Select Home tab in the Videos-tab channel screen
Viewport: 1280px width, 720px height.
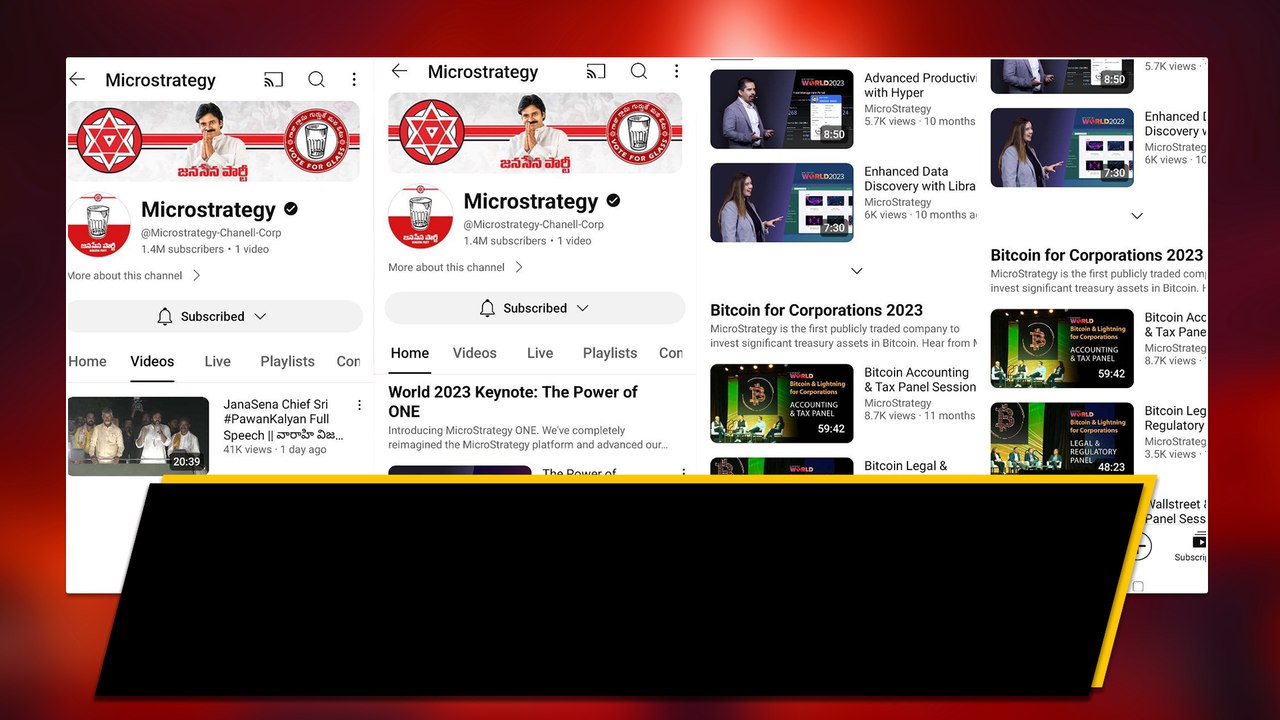point(87,361)
